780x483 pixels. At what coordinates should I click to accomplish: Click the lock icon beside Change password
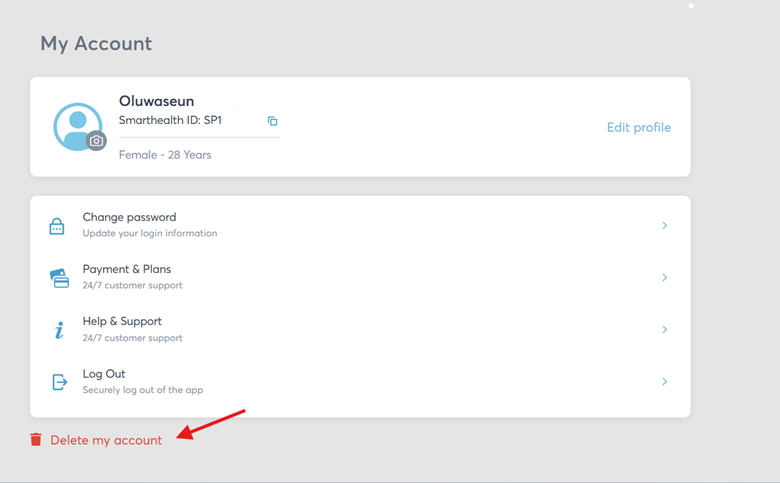tap(57, 226)
